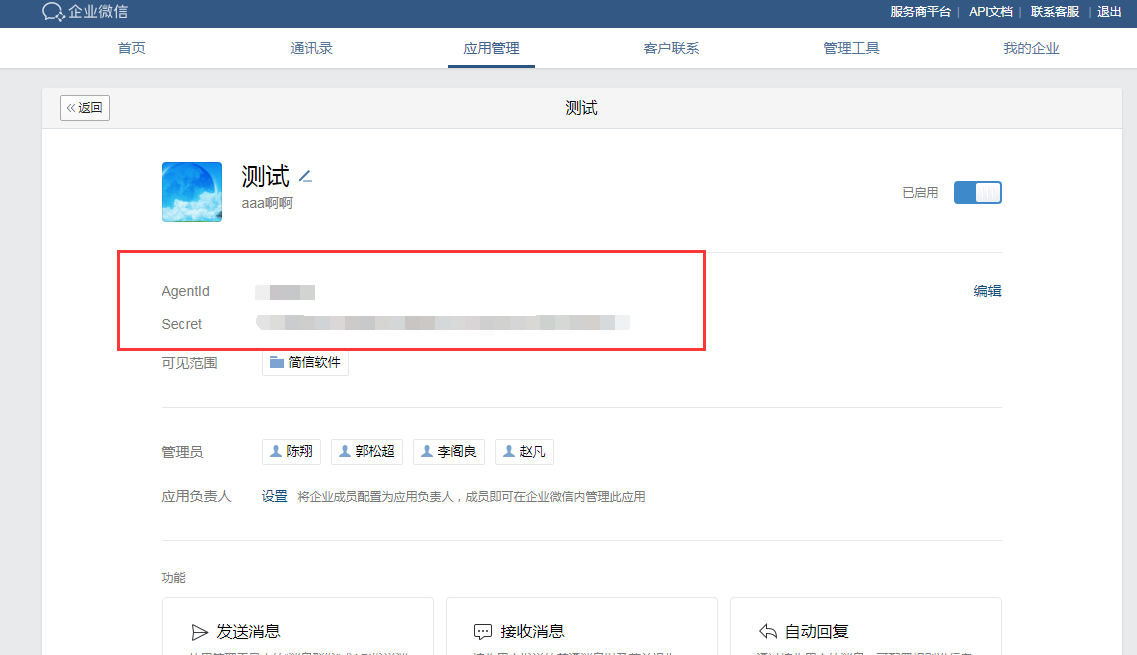This screenshot has height=655, width=1137.
Task: Click the reply arrow icon for 自动回复
Action: pyautogui.click(x=767, y=632)
